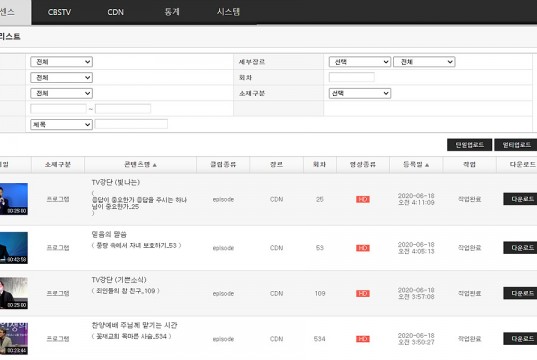Open thumbnail of TV강단 (기쁜소식) episode 109
Viewport: 537px width, 360px height.
click(14, 293)
